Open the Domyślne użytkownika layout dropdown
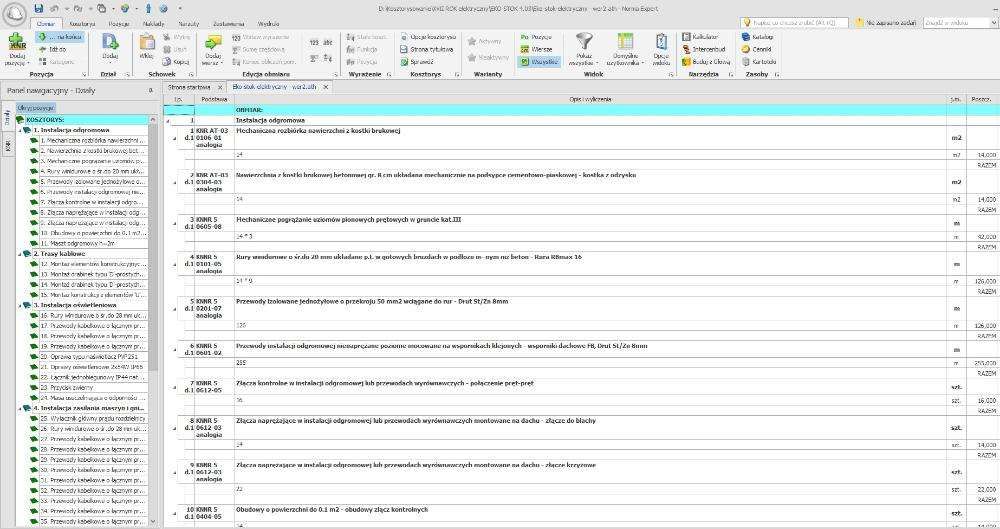1000x529 pixels. [x=625, y=50]
